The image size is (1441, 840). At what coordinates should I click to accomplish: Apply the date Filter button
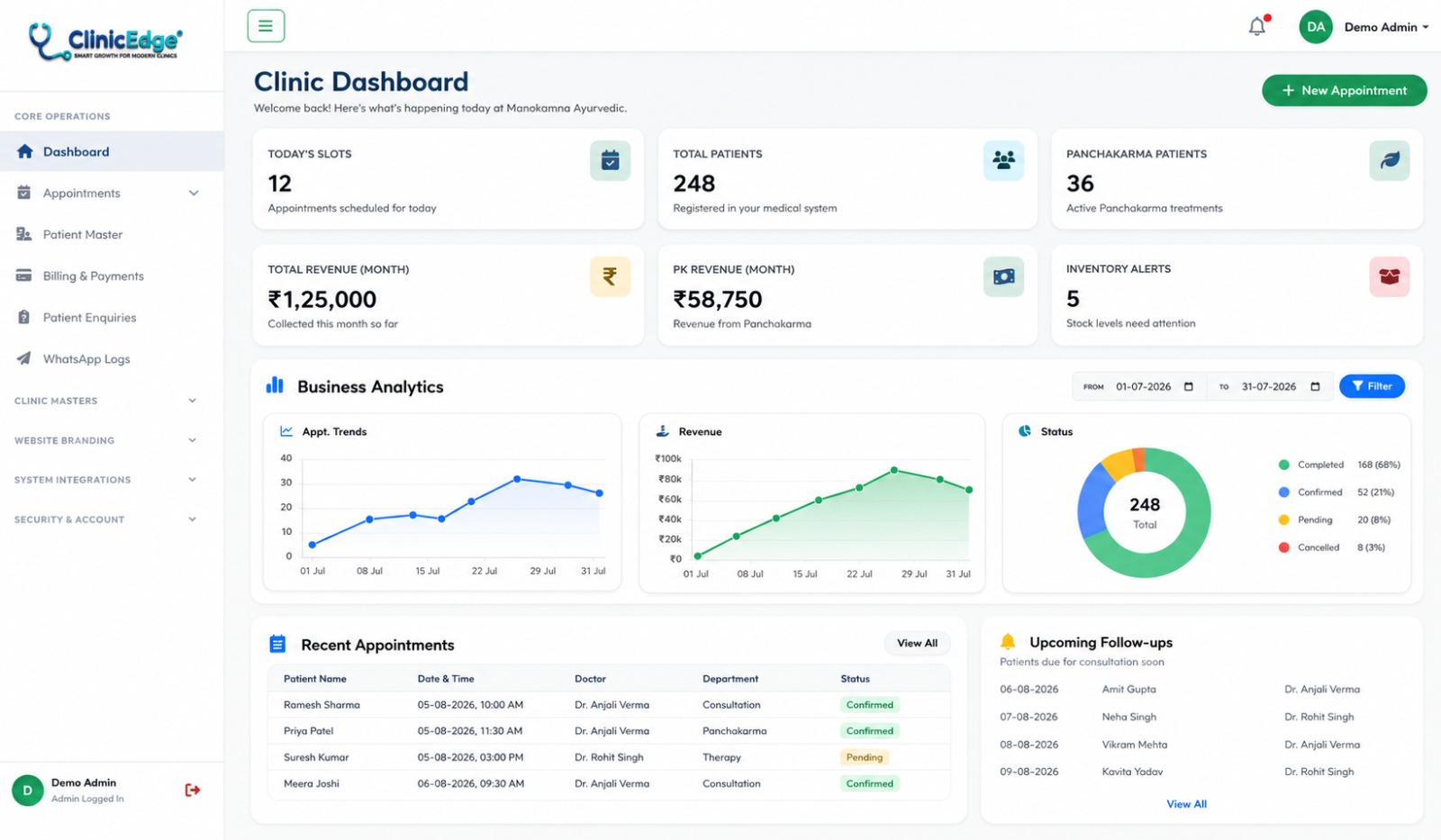pos(1372,386)
